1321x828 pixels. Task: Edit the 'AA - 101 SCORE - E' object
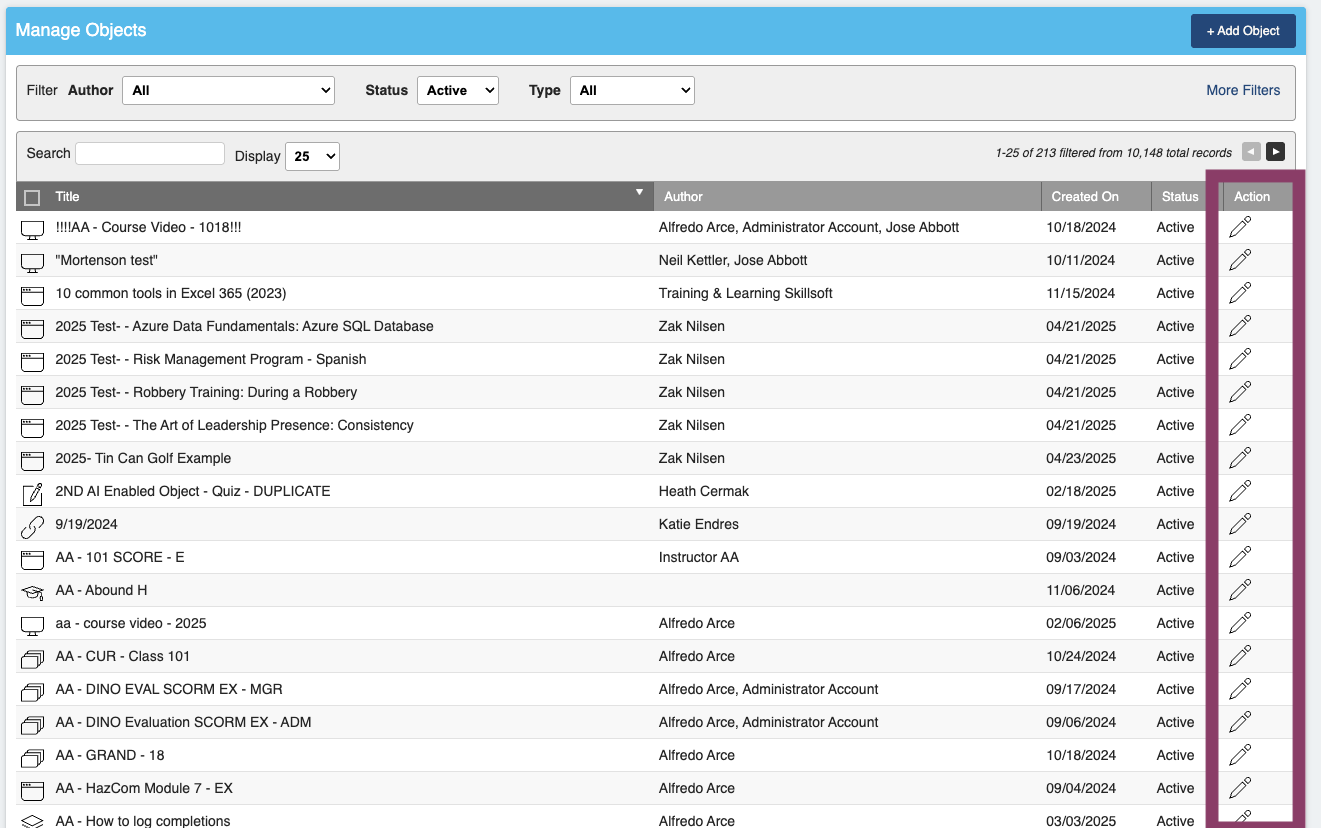click(1240, 557)
